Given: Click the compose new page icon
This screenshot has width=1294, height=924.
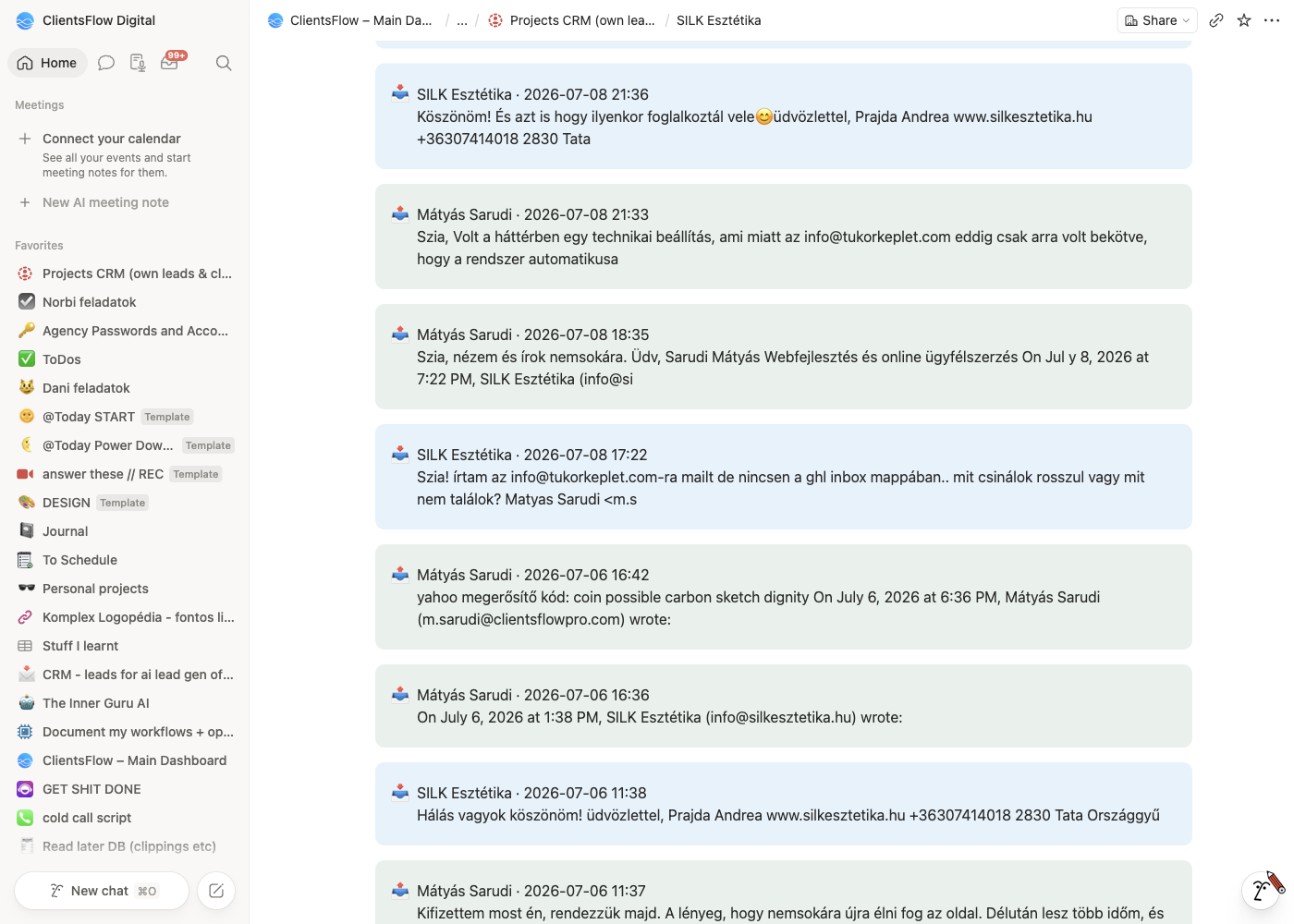Looking at the screenshot, I should [x=216, y=891].
